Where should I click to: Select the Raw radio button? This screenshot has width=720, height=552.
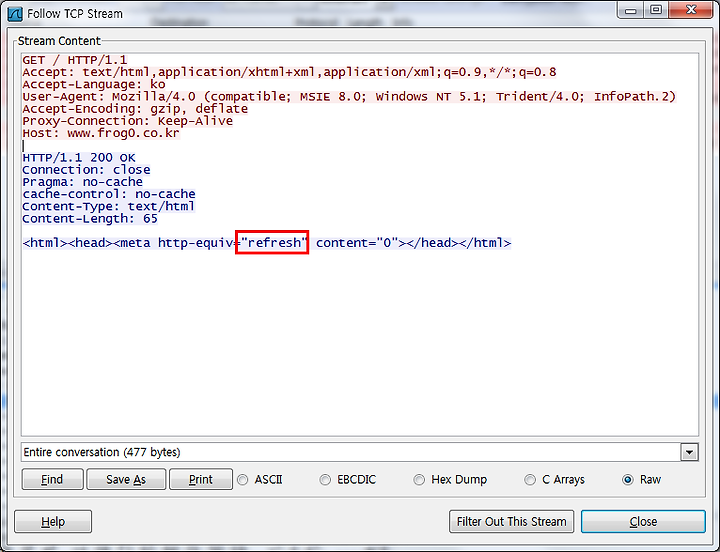pyautogui.click(x=628, y=480)
